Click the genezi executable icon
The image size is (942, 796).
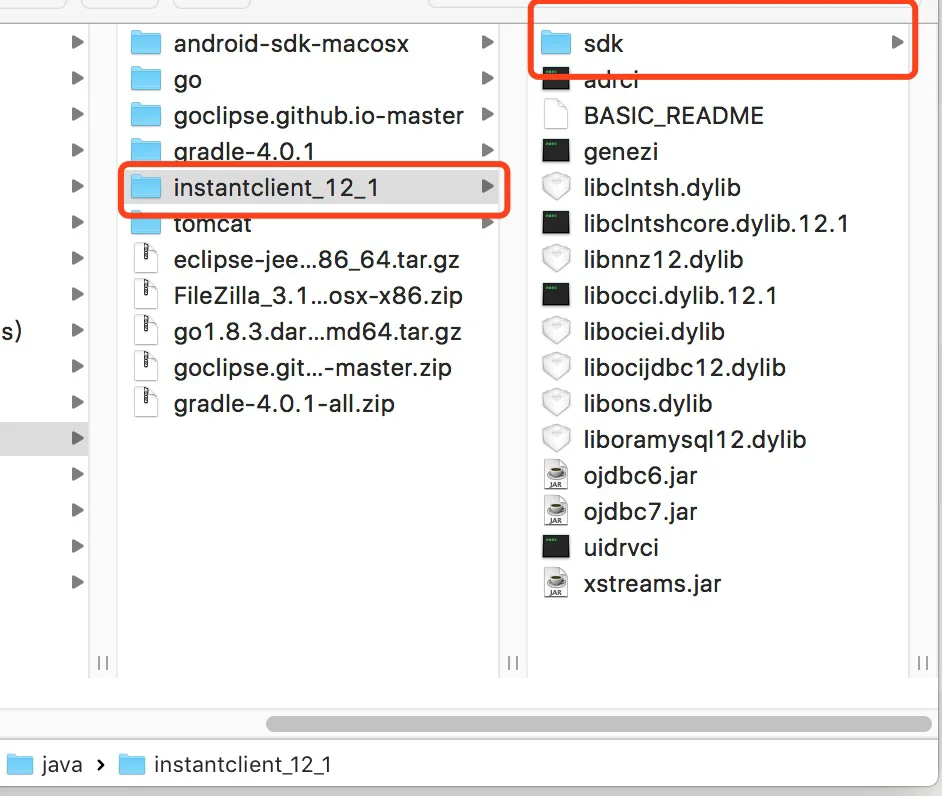point(555,151)
